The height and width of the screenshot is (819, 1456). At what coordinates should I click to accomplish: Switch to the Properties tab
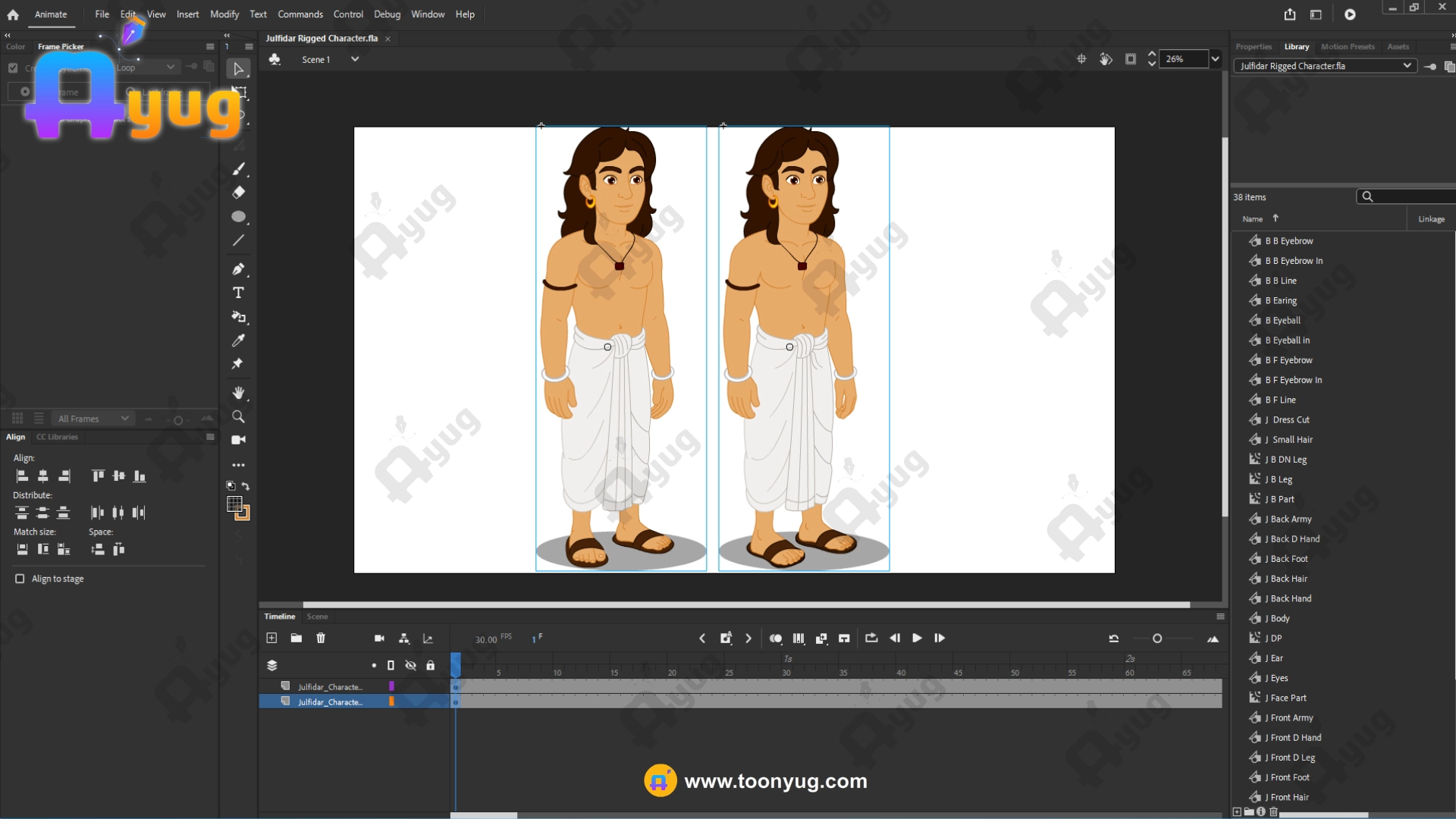point(1254,47)
